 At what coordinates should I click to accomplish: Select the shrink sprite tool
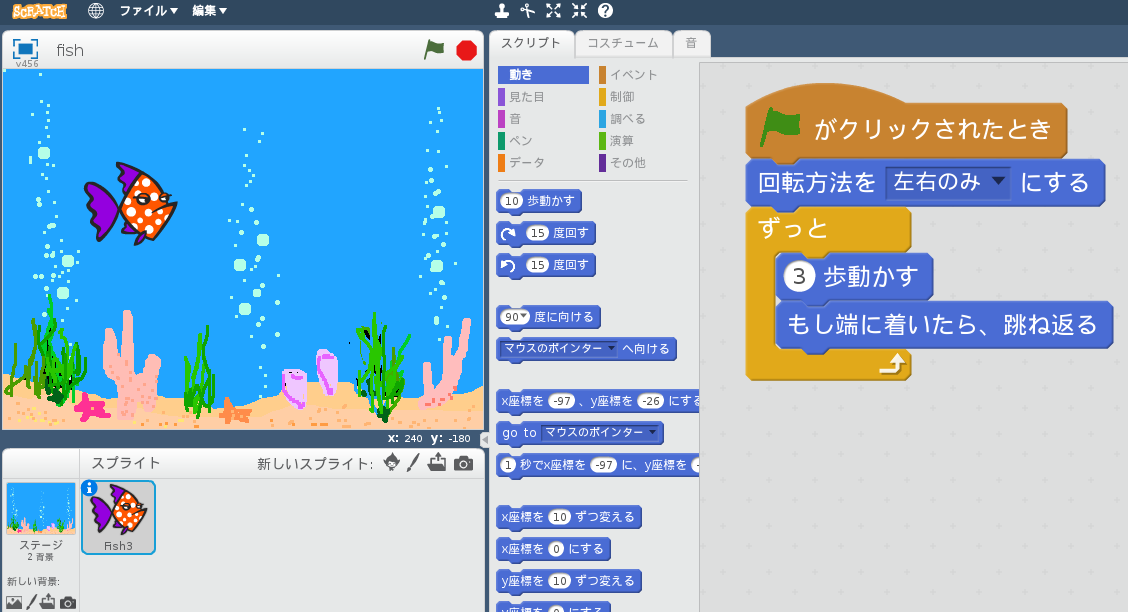pyautogui.click(x=579, y=11)
